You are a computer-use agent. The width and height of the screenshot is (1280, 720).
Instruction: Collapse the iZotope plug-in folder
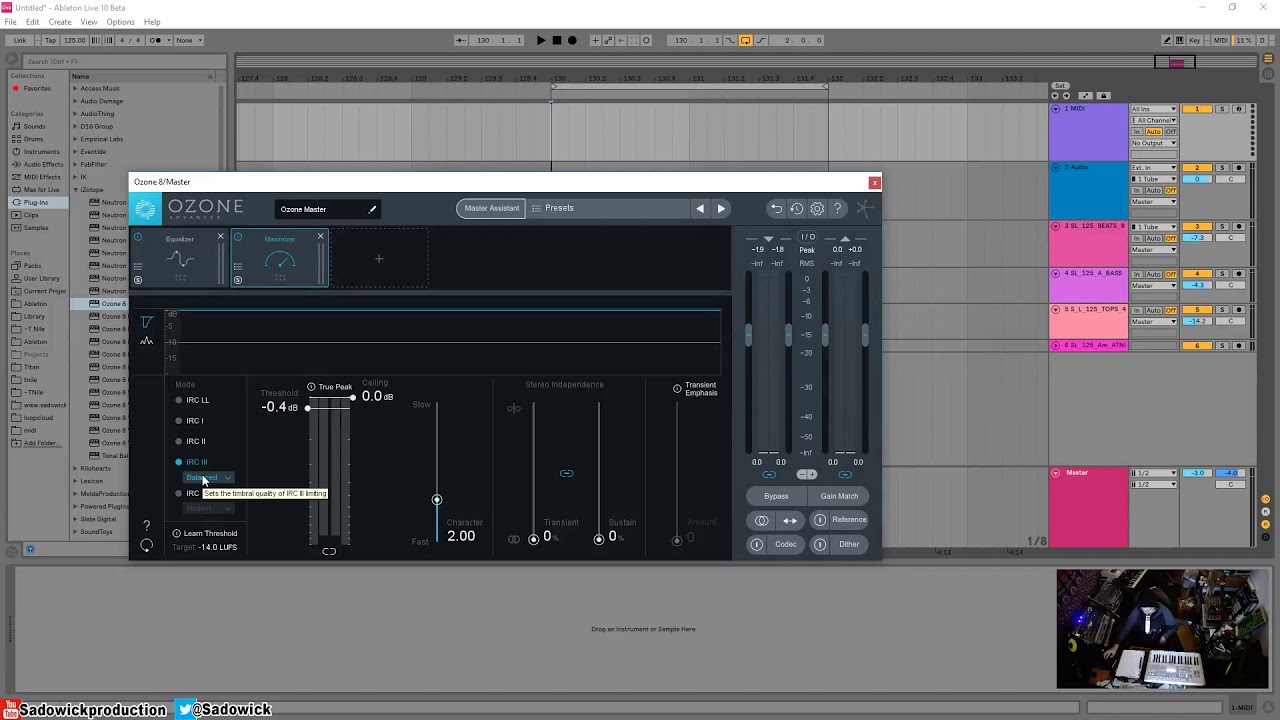[x=75, y=189]
